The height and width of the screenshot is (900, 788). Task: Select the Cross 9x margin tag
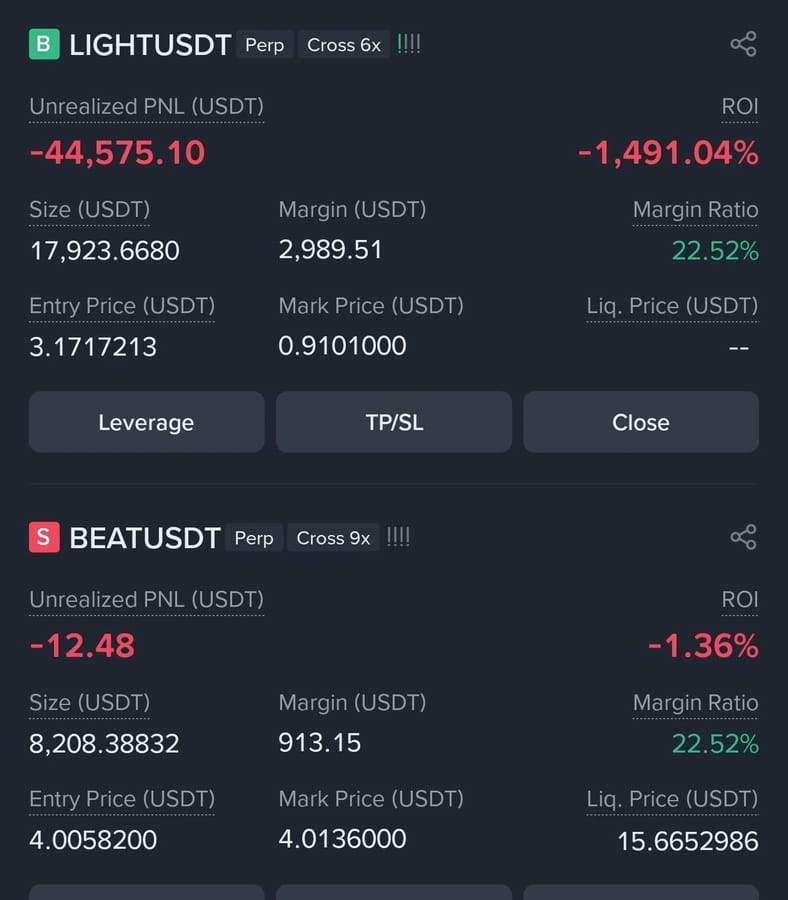pos(333,538)
